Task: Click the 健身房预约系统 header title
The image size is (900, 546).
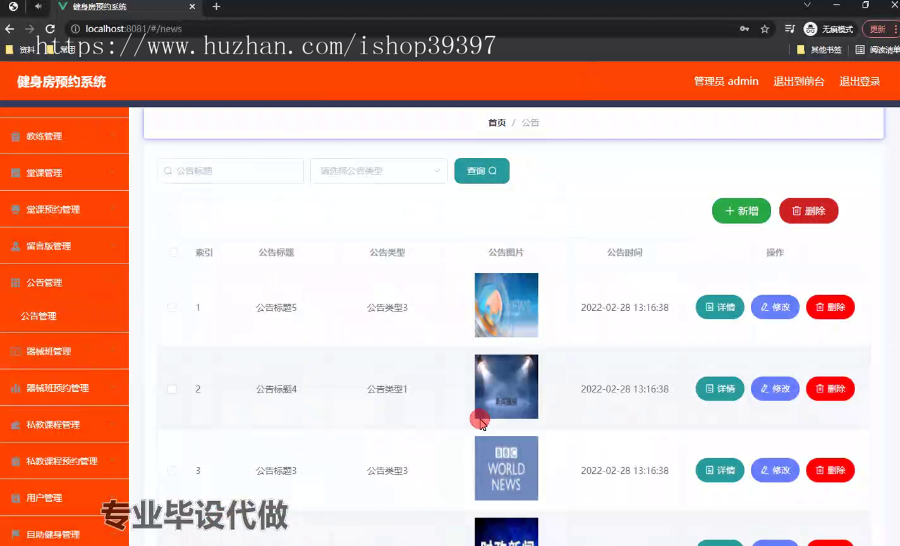Action: (61, 82)
